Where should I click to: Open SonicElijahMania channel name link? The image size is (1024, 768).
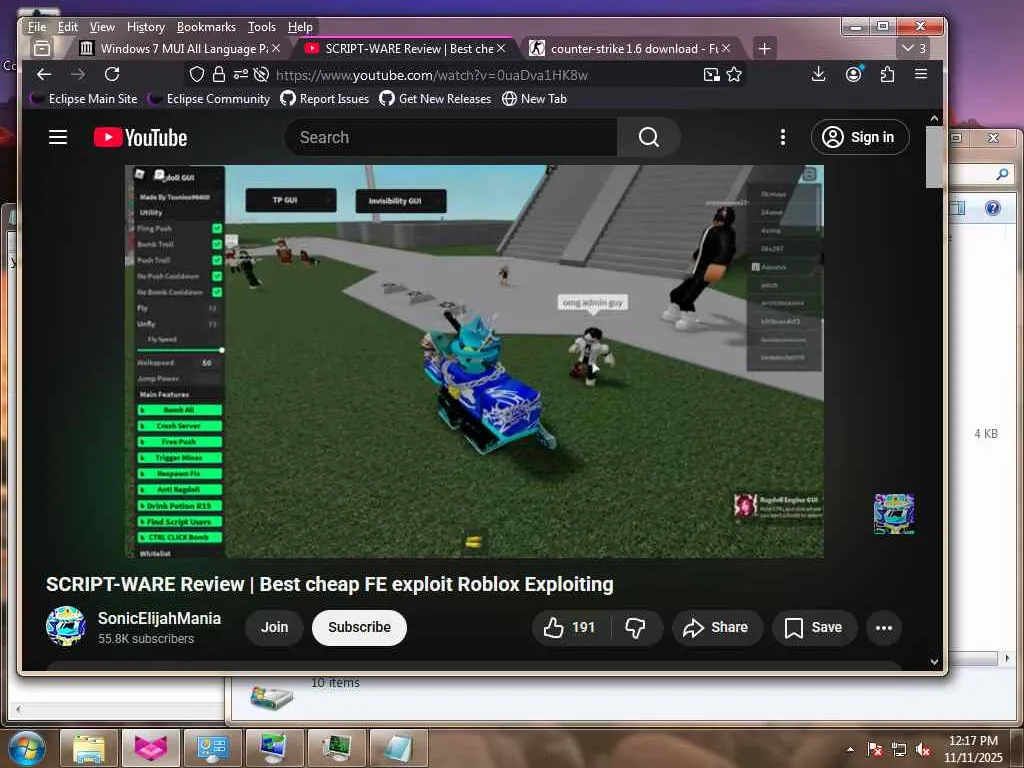tap(159, 618)
